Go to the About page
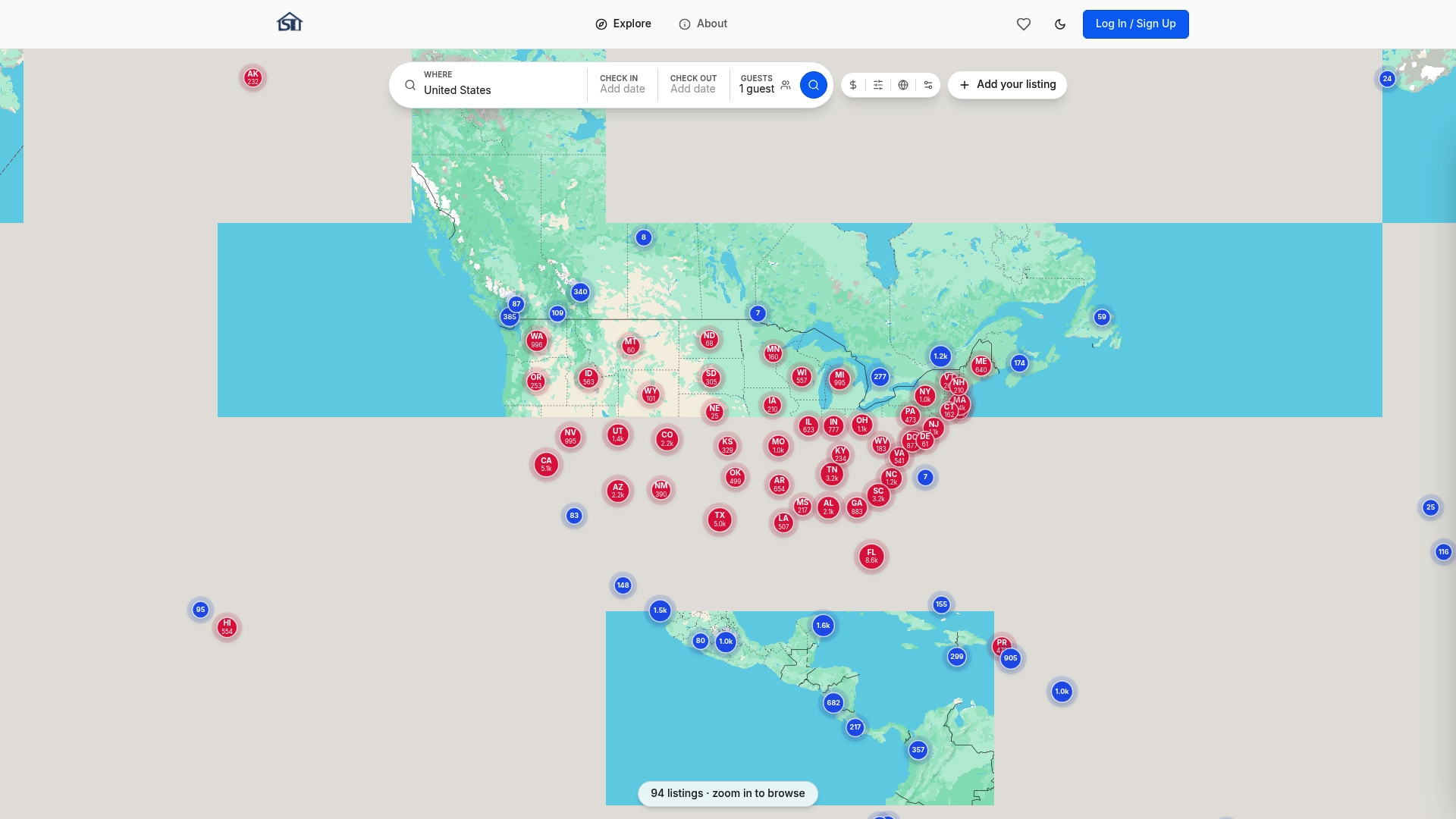 point(703,24)
